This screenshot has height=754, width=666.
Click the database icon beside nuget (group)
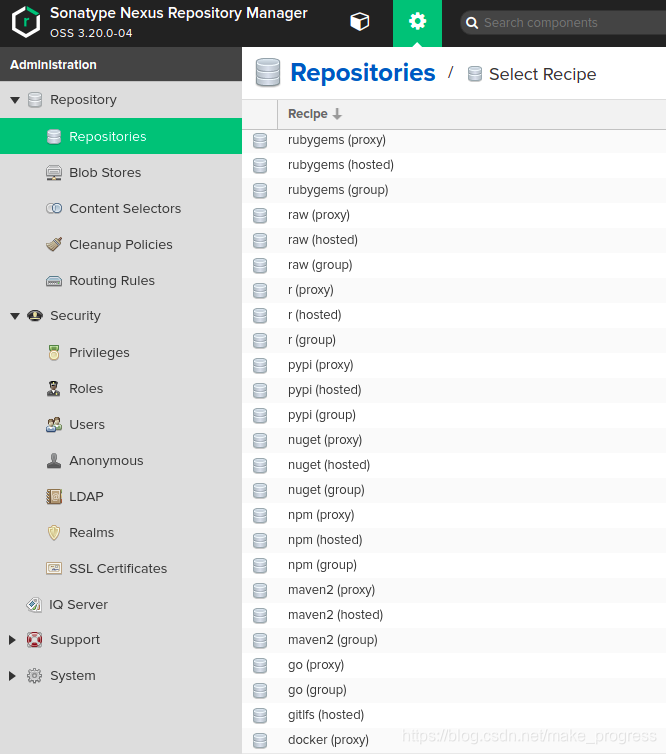coord(260,490)
